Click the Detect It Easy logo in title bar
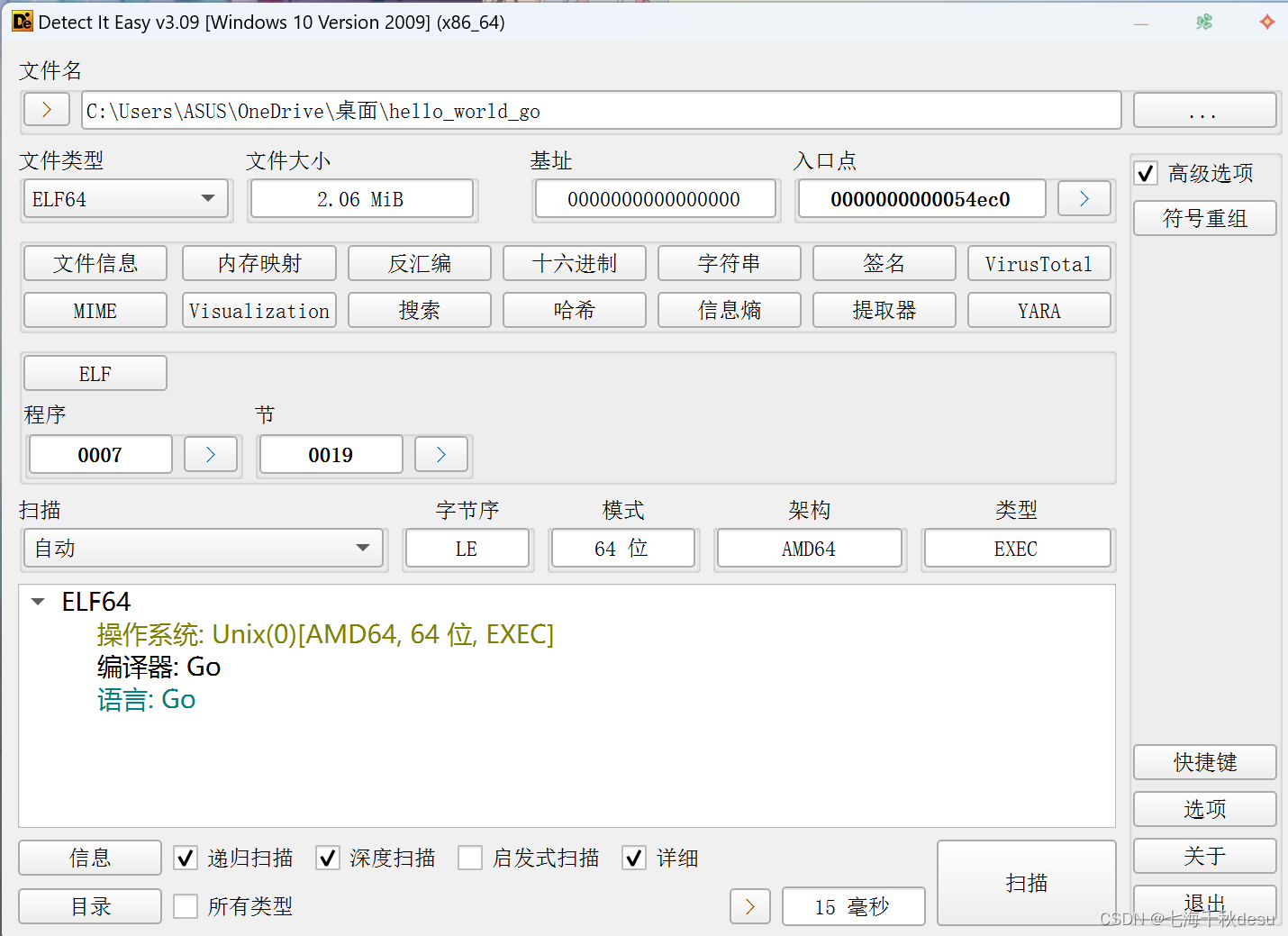The height and width of the screenshot is (936, 1288). pos(22,21)
